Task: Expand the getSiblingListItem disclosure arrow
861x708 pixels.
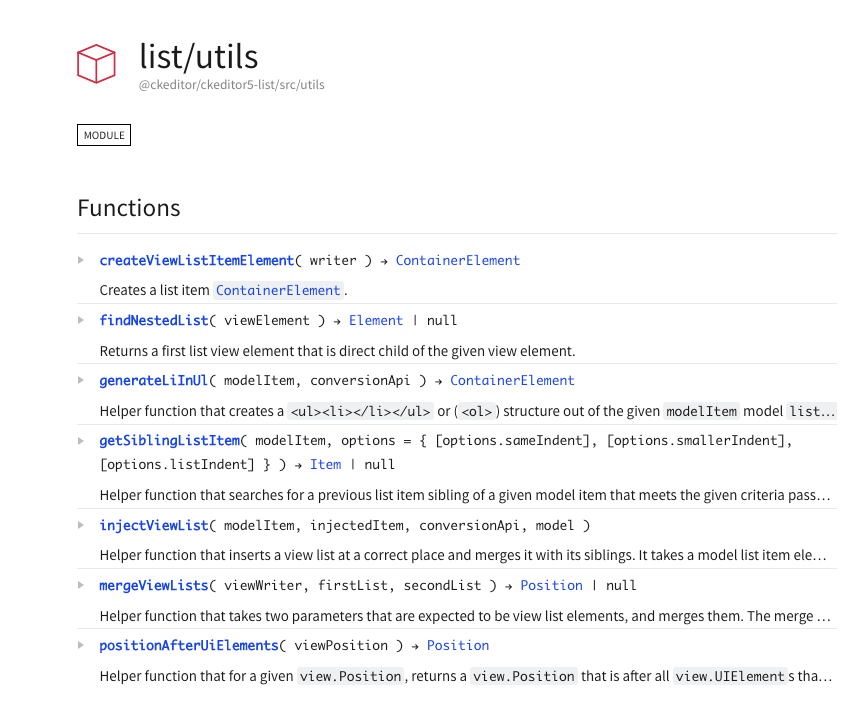Action: pyautogui.click(x=81, y=439)
